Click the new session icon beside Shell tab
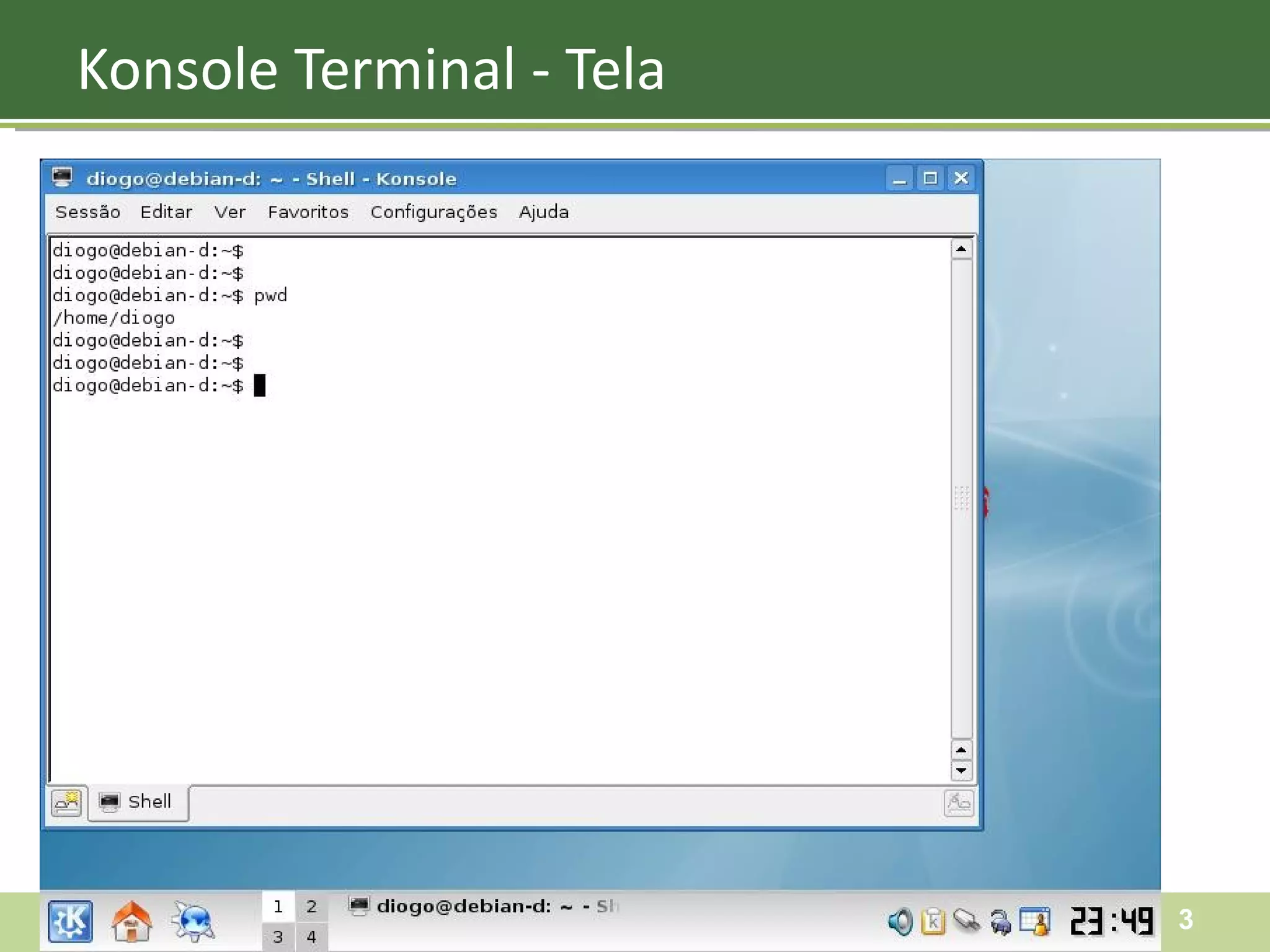The image size is (1270, 952). pyautogui.click(x=66, y=803)
